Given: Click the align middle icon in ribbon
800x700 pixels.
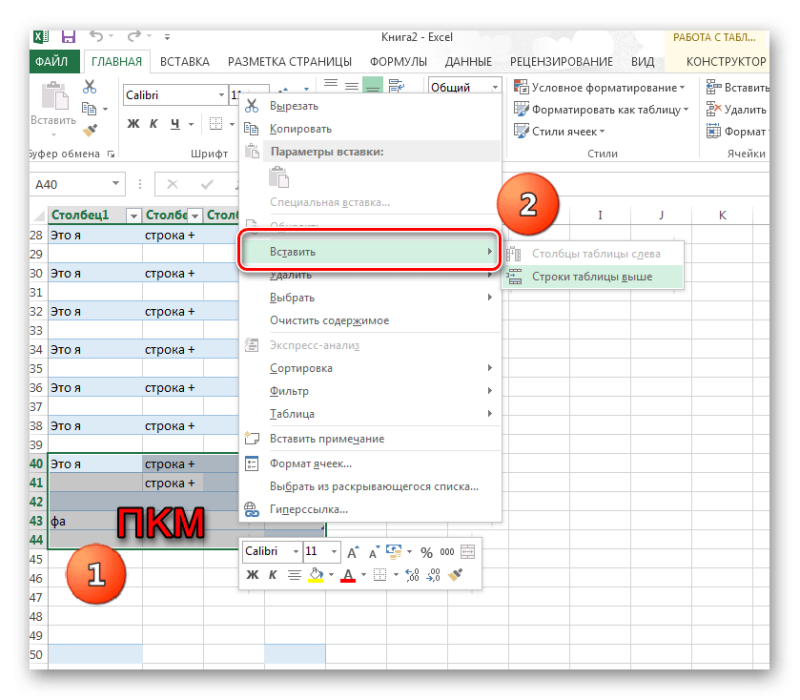Looking at the screenshot, I should pos(352,86).
